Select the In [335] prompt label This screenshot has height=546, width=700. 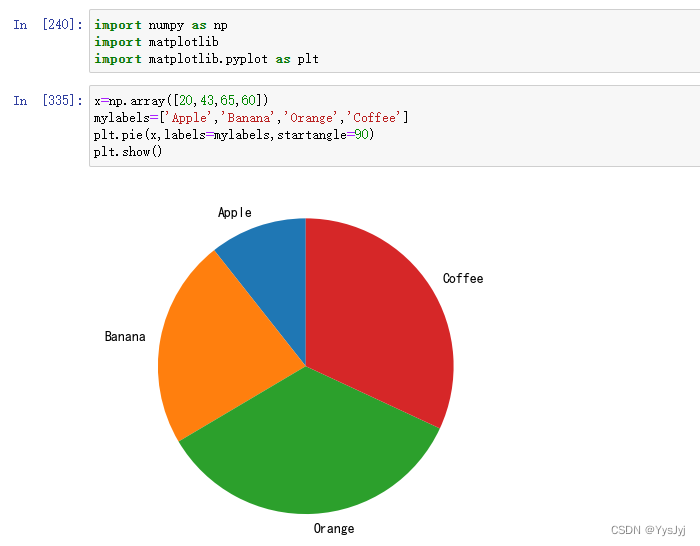pyautogui.click(x=48, y=100)
